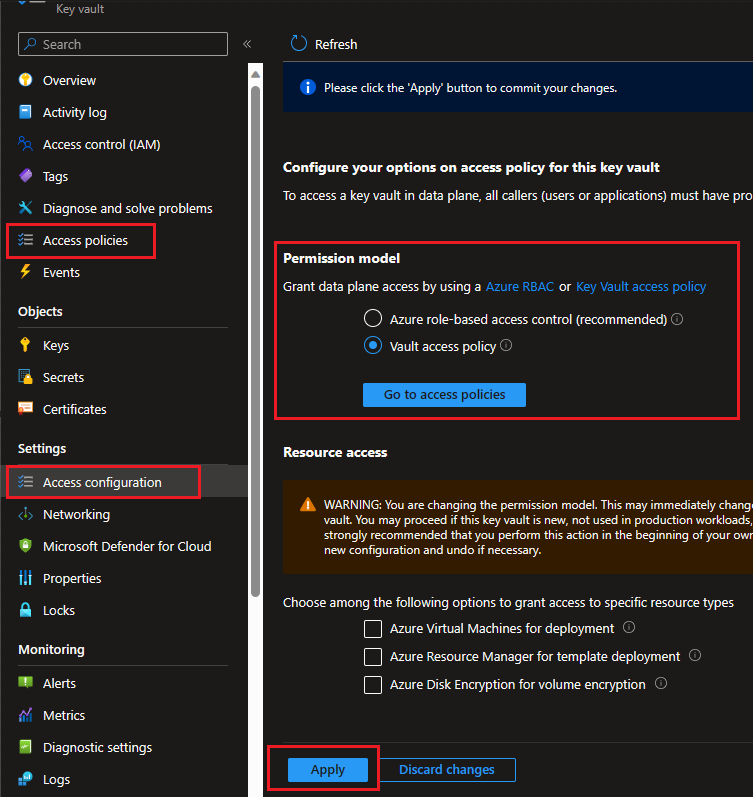Open the Properties page

tap(72, 578)
